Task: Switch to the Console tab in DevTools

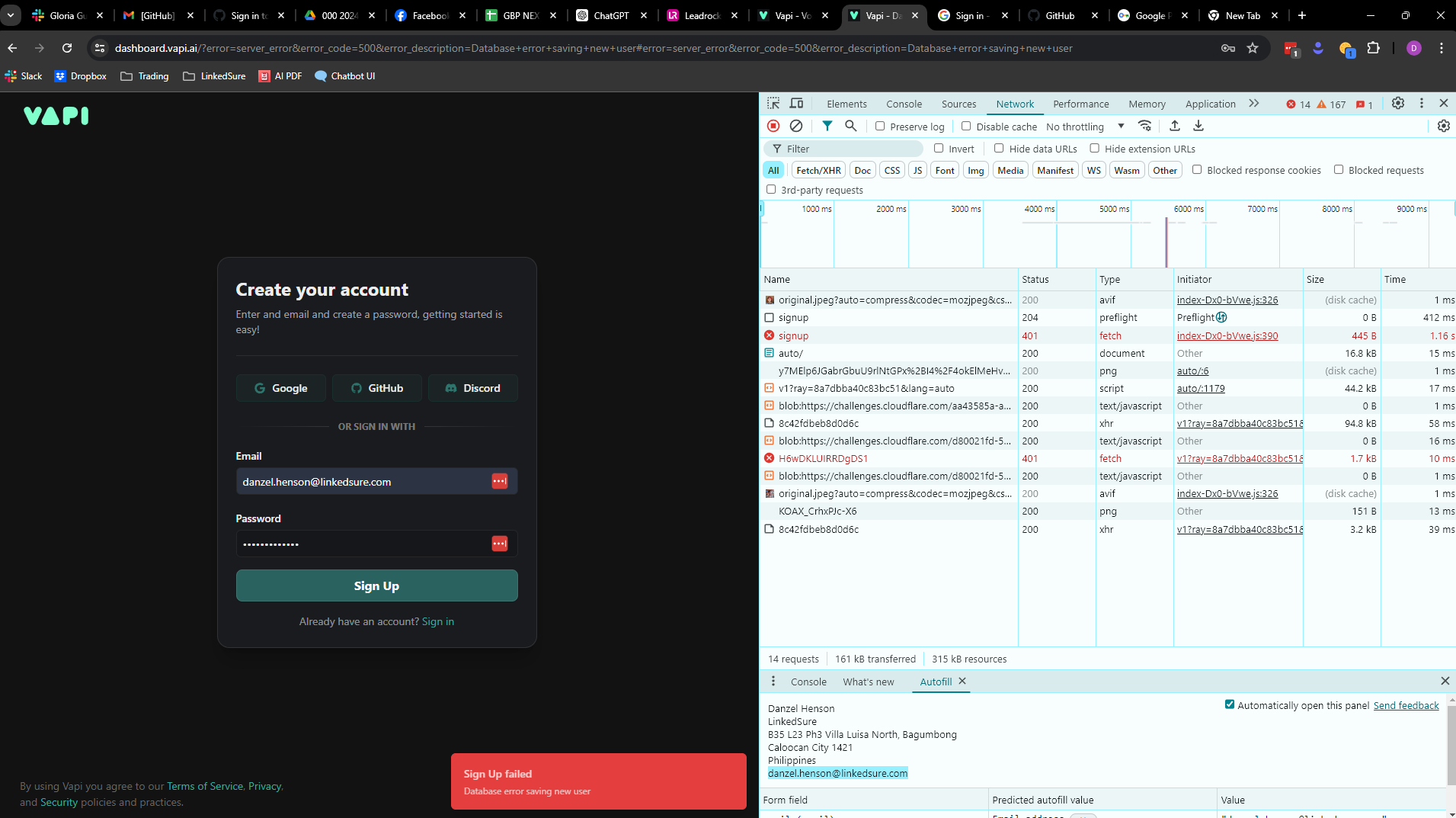Action: coord(904,104)
